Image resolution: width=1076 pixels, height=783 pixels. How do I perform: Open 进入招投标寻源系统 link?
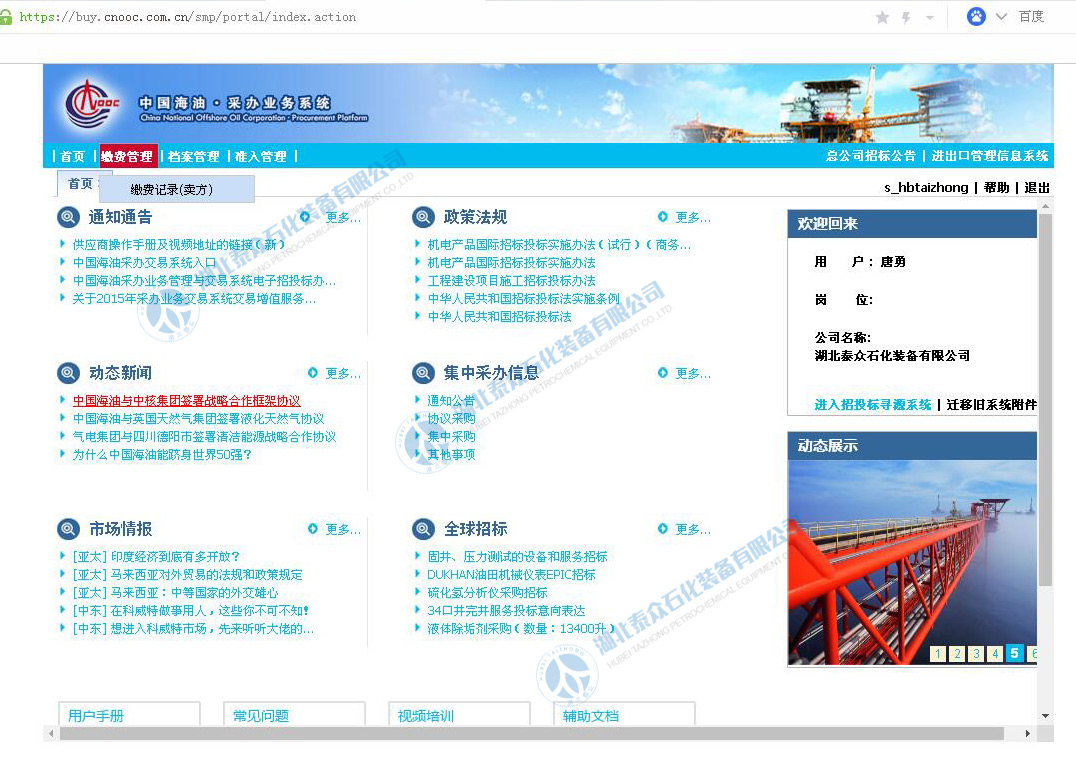pos(873,405)
